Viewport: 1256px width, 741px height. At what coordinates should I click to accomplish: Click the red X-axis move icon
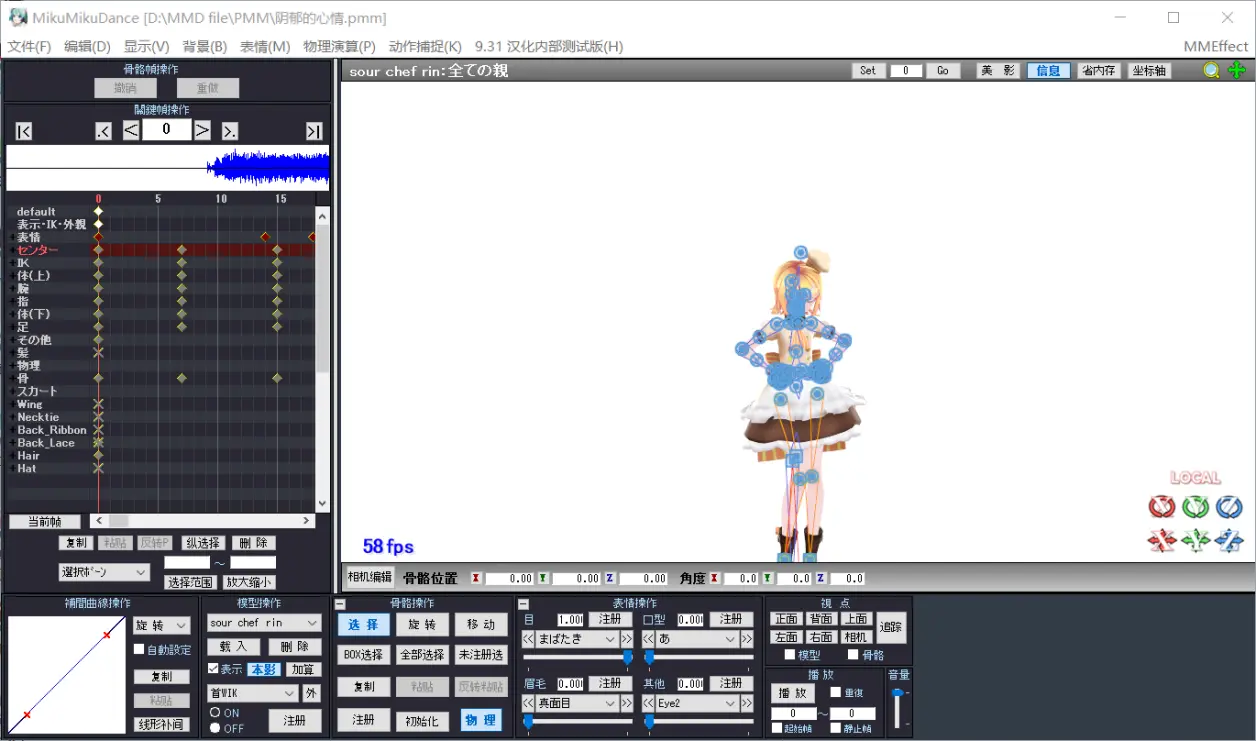click(1161, 541)
